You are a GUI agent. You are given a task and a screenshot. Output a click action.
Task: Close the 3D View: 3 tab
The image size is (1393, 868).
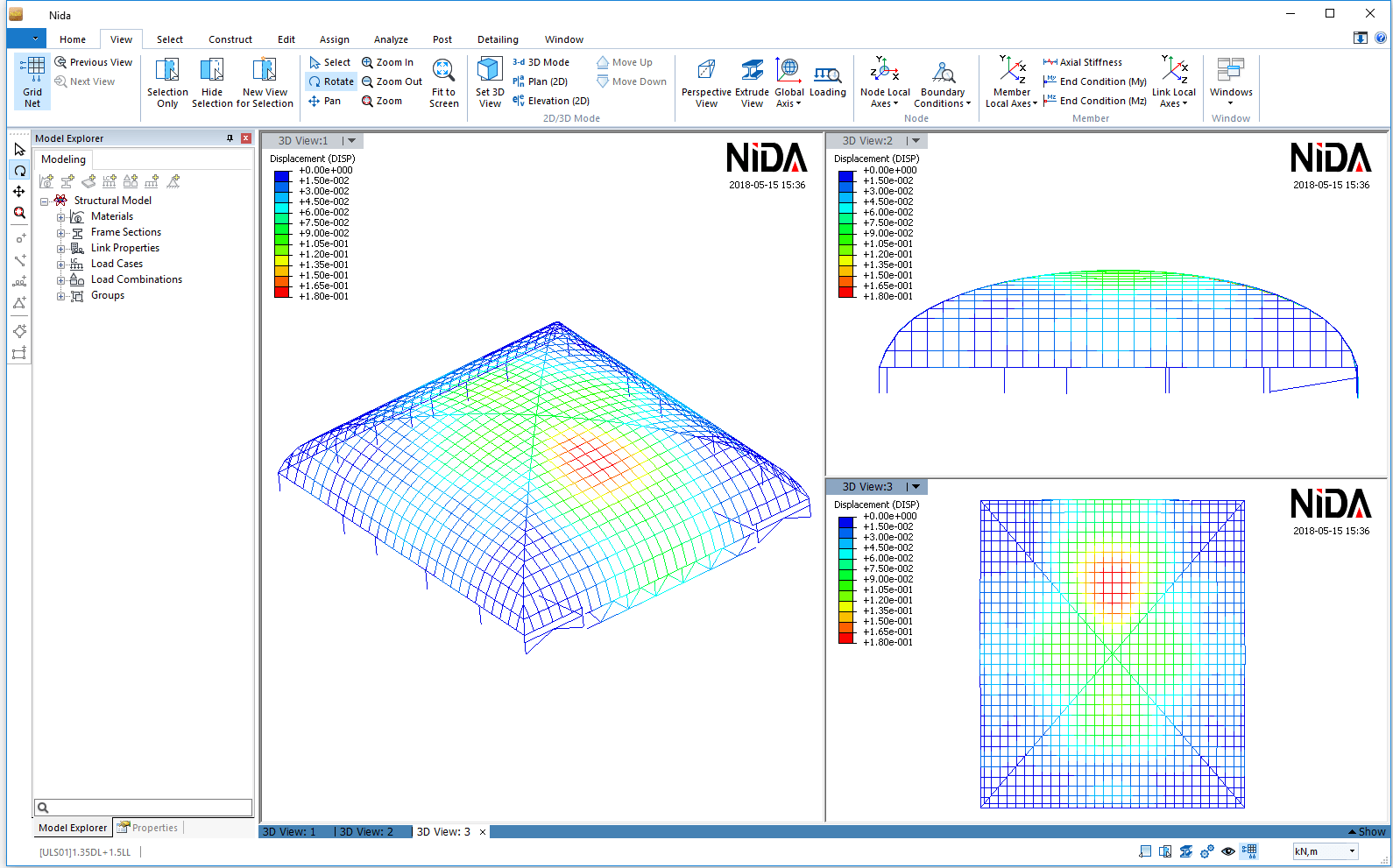tap(483, 832)
